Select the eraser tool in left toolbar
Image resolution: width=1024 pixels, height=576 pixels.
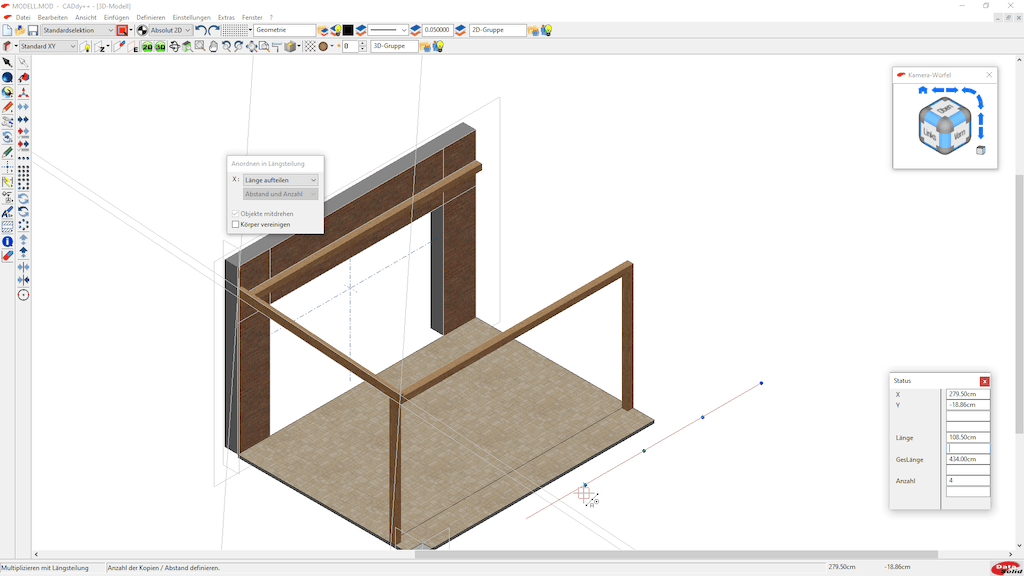coord(7,256)
